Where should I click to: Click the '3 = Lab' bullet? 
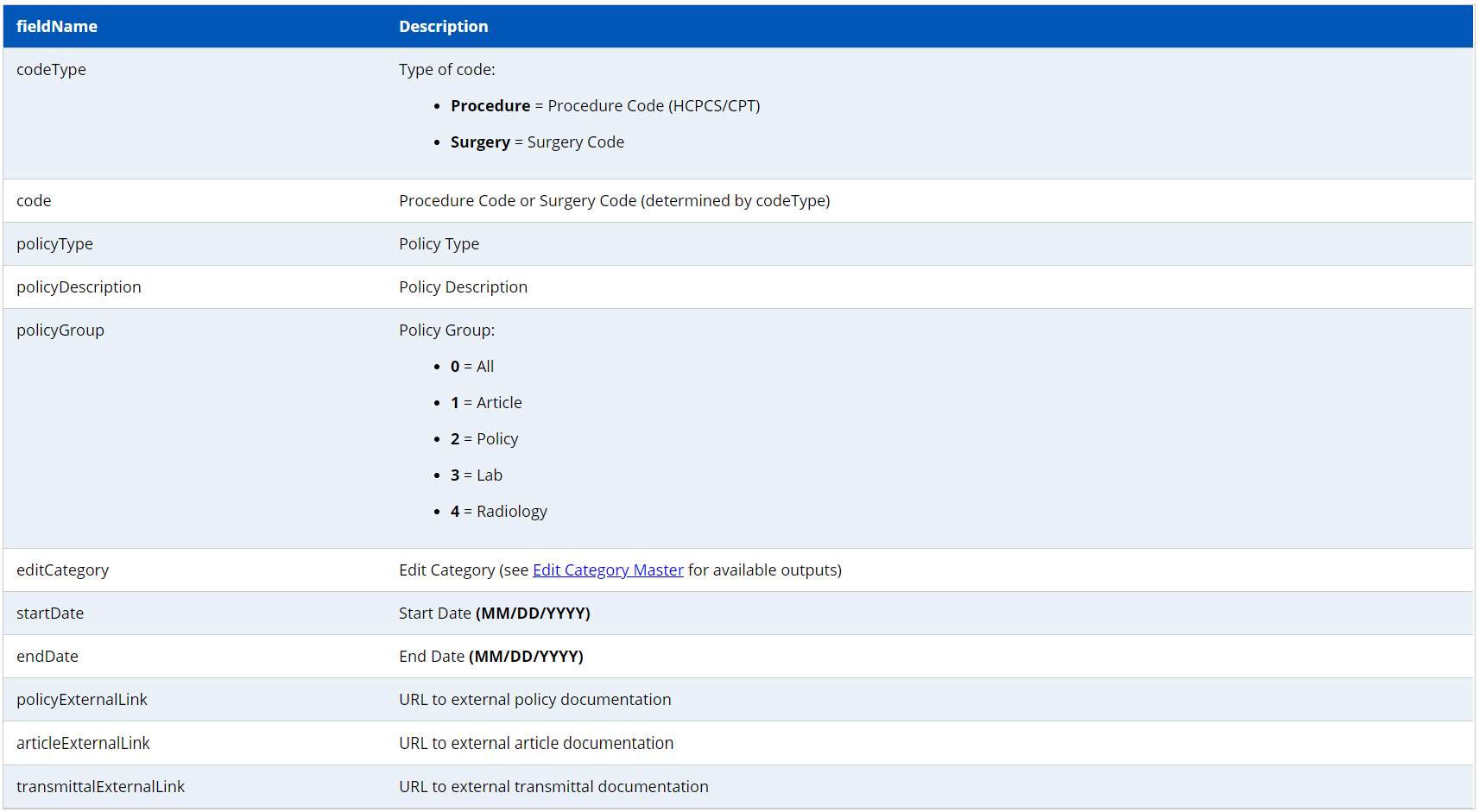pyautogui.click(x=477, y=475)
